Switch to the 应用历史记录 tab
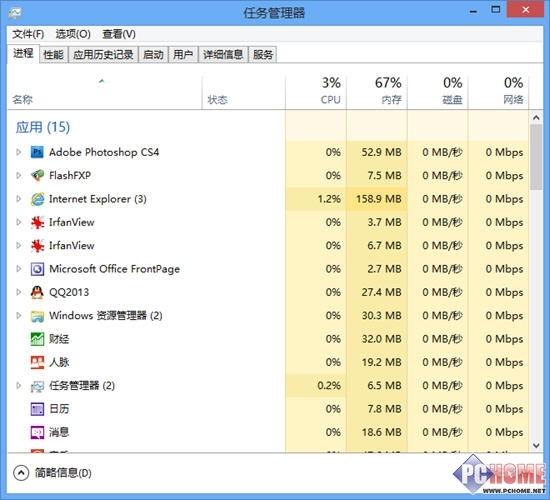This screenshot has height=500, width=550. point(103,55)
